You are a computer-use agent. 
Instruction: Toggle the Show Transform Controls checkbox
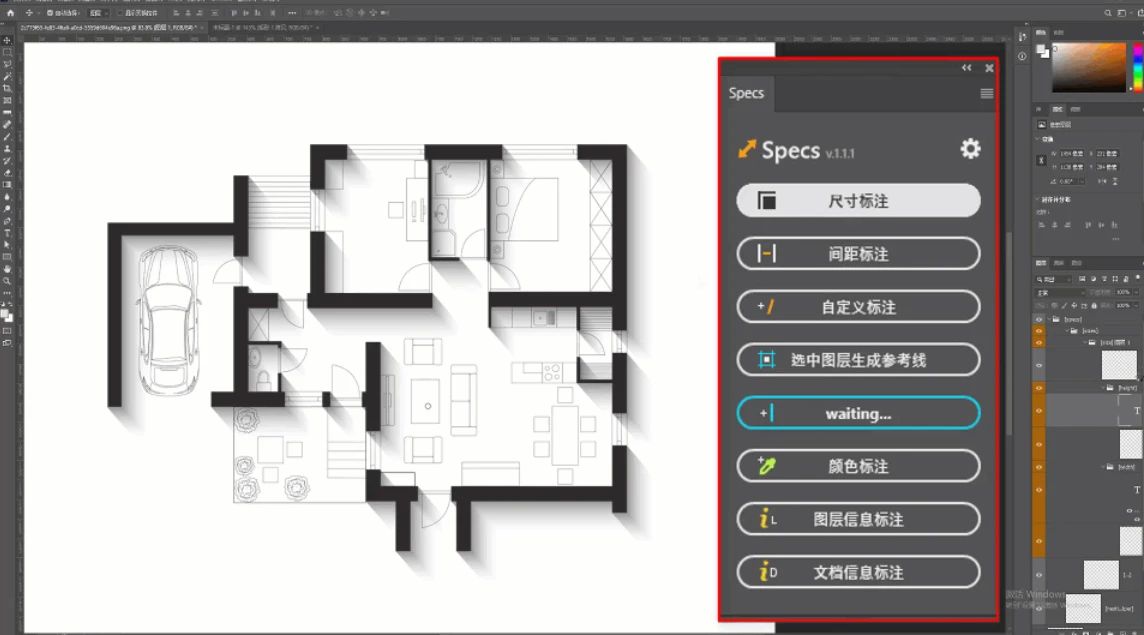(x=120, y=13)
